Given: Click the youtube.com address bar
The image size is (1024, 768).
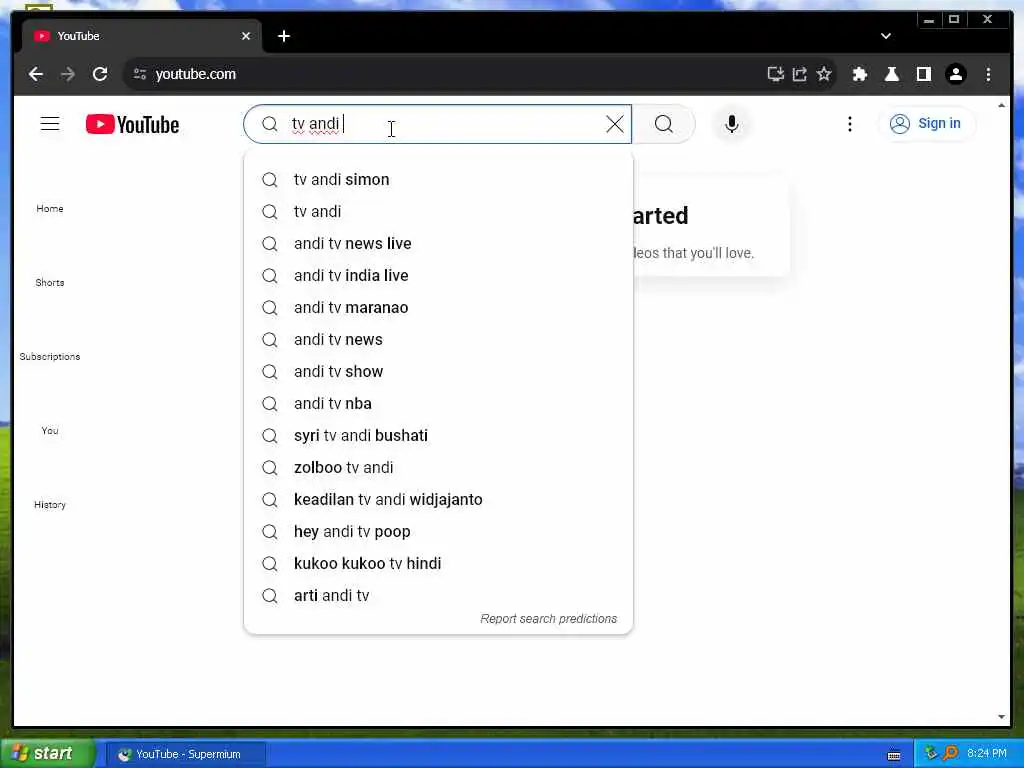Looking at the screenshot, I should 444,74.
